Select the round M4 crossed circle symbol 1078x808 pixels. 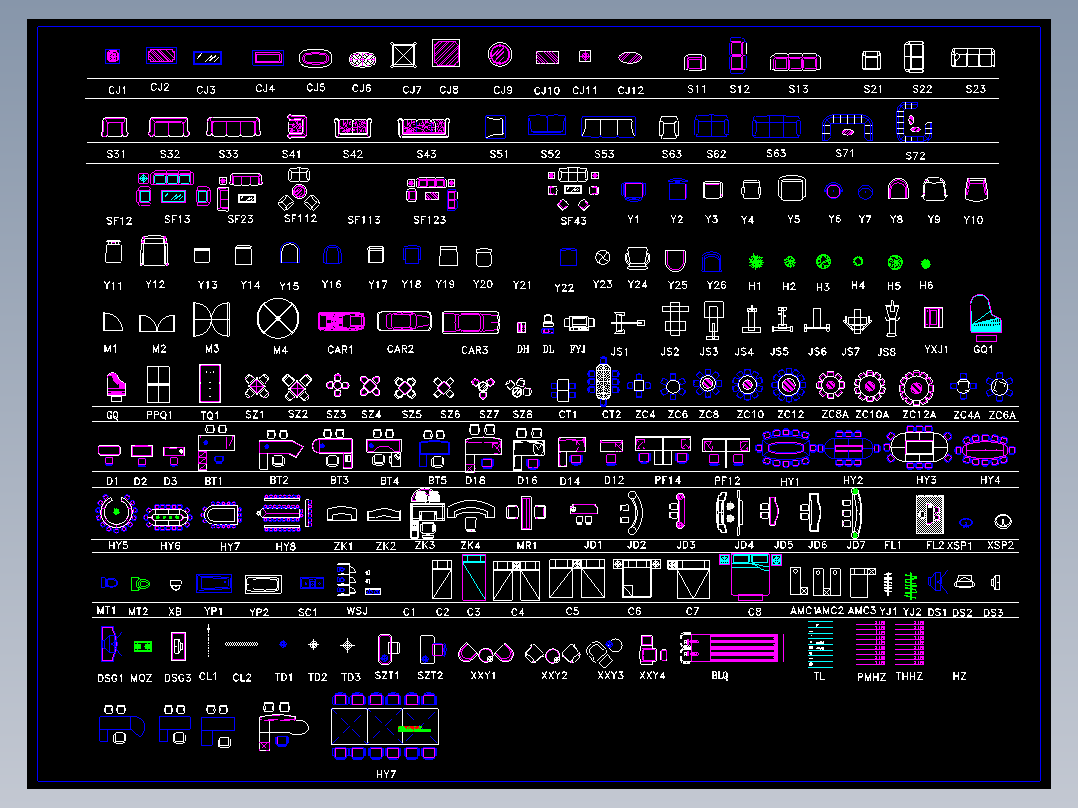[x=278, y=318]
